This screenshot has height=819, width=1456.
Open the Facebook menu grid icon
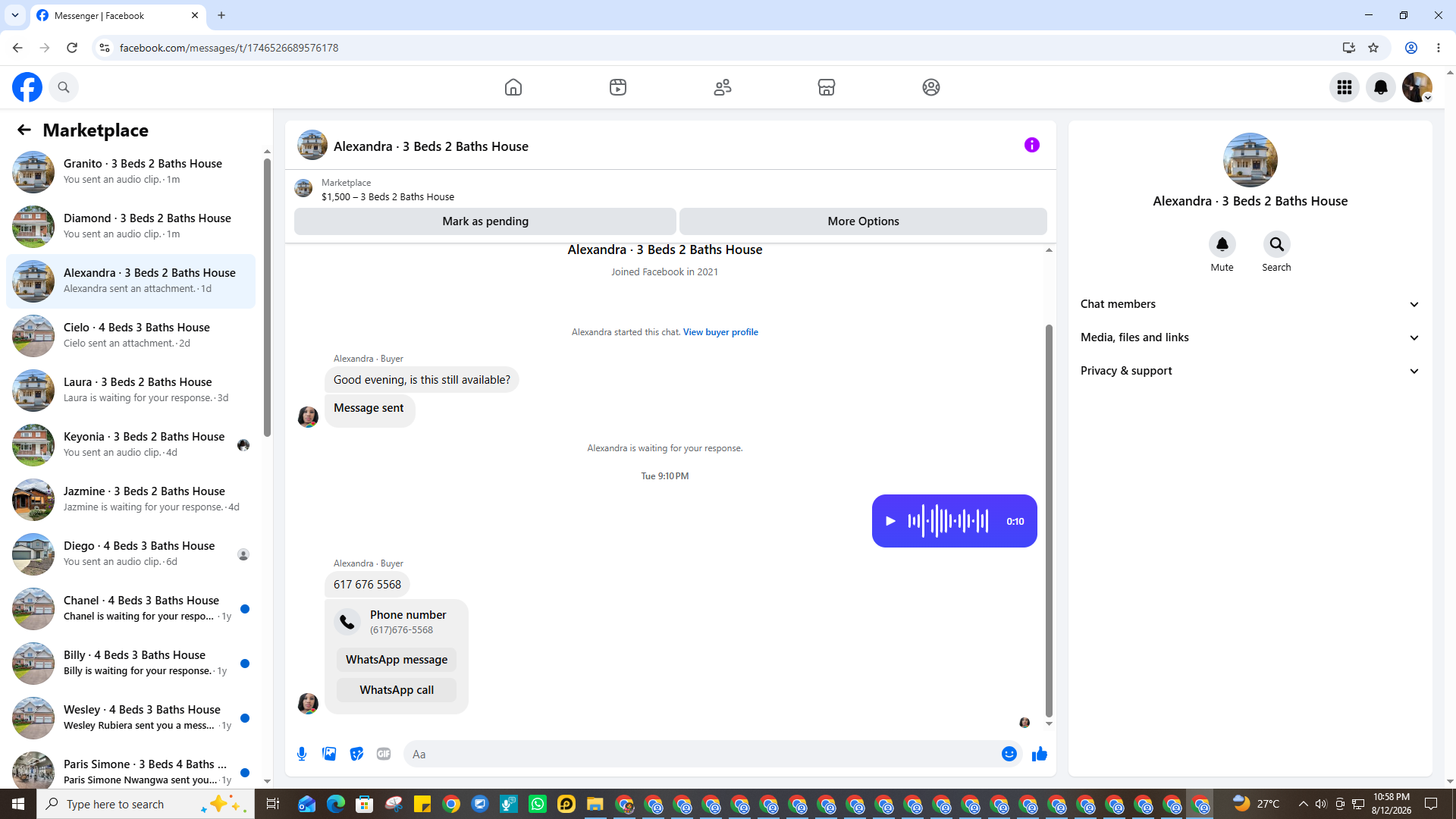pos(1345,87)
